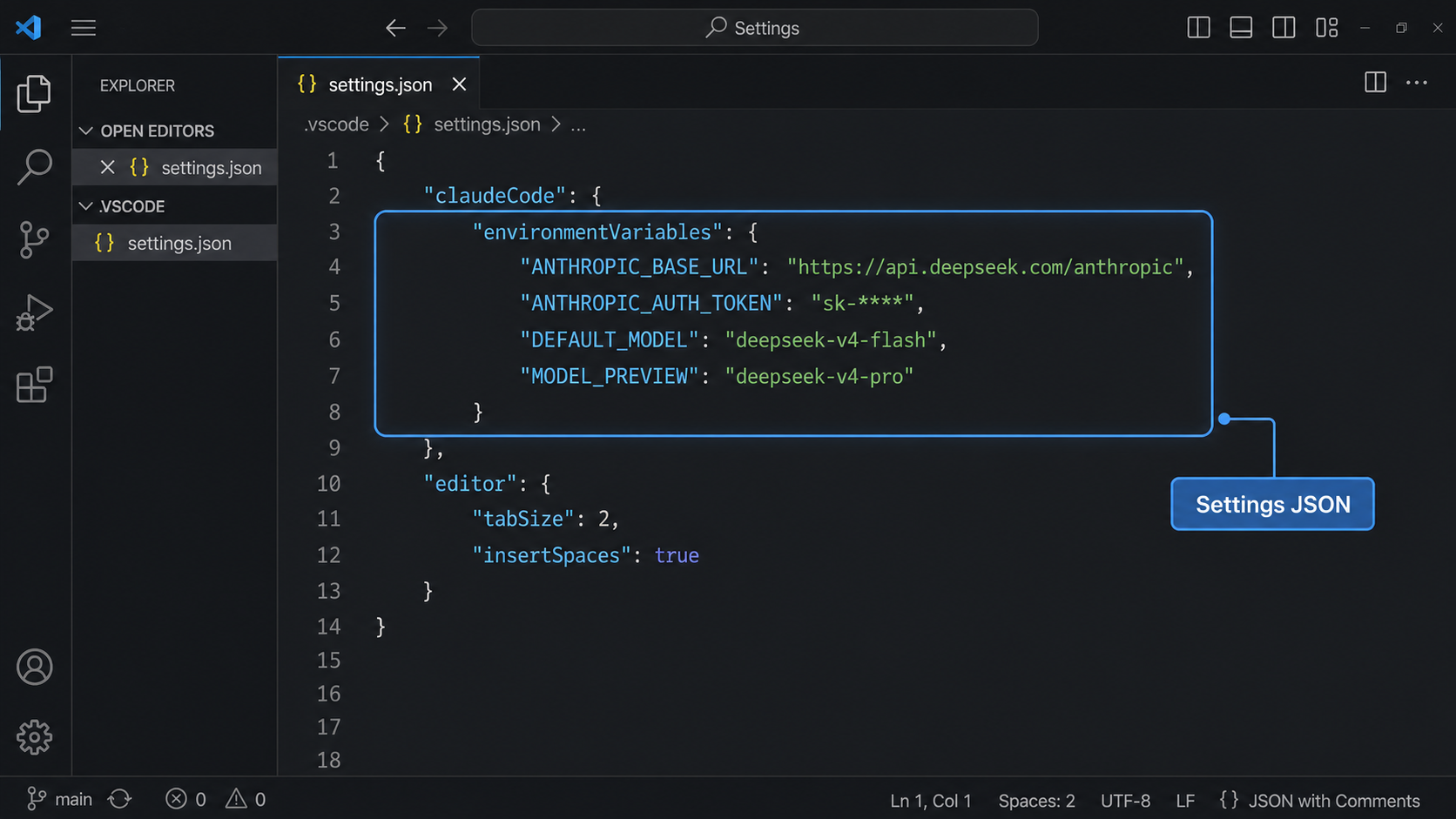Open the Search view in activity bar

(34, 166)
